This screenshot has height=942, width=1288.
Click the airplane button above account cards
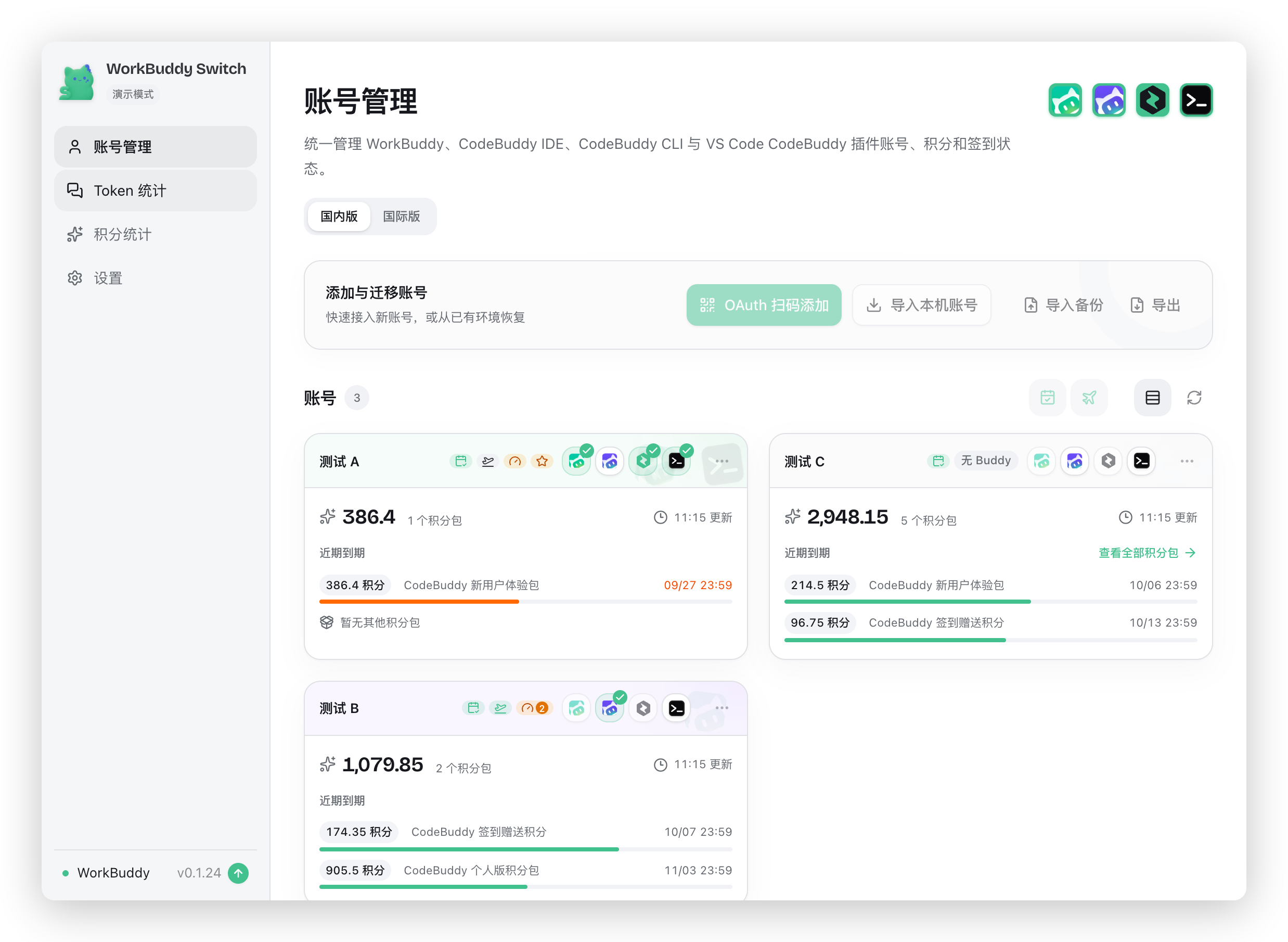[1089, 398]
